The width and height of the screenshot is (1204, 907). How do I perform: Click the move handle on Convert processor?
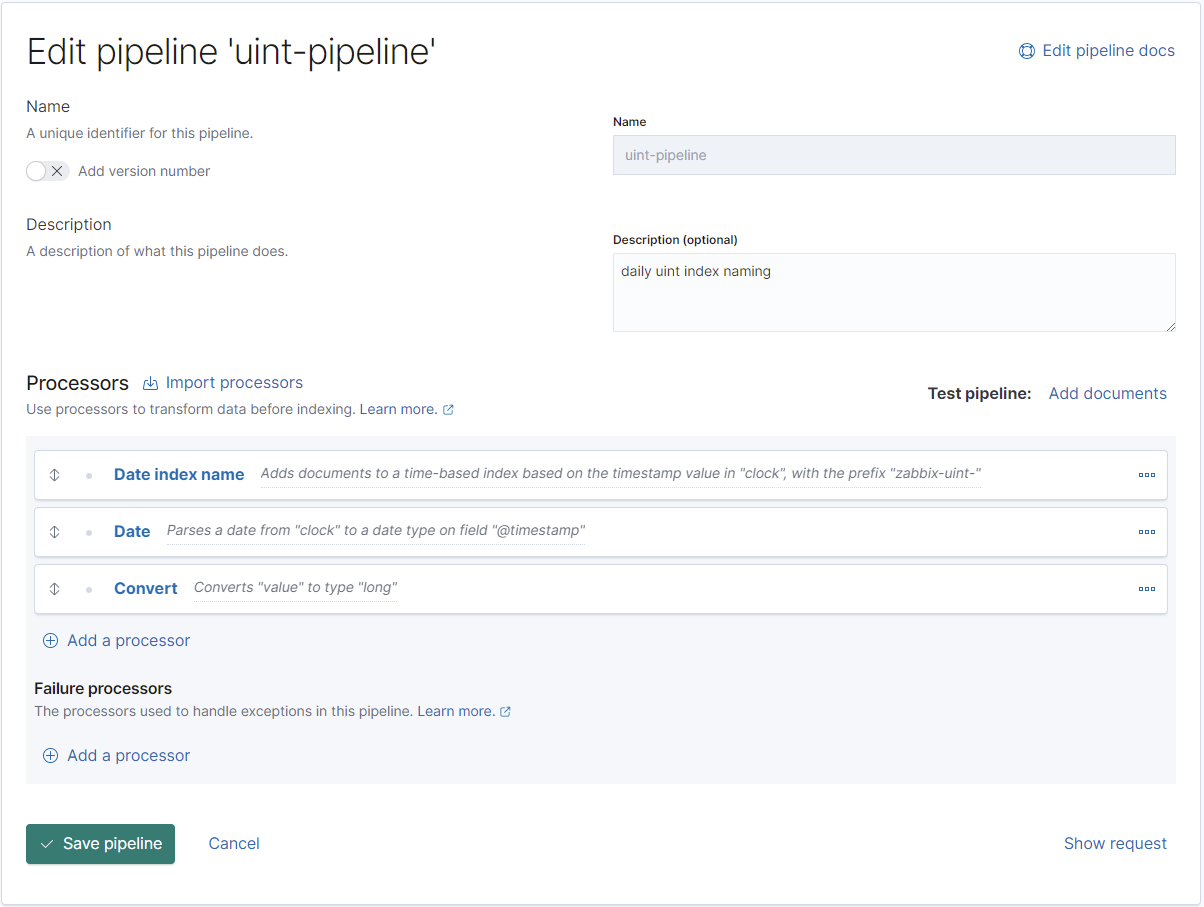point(55,589)
